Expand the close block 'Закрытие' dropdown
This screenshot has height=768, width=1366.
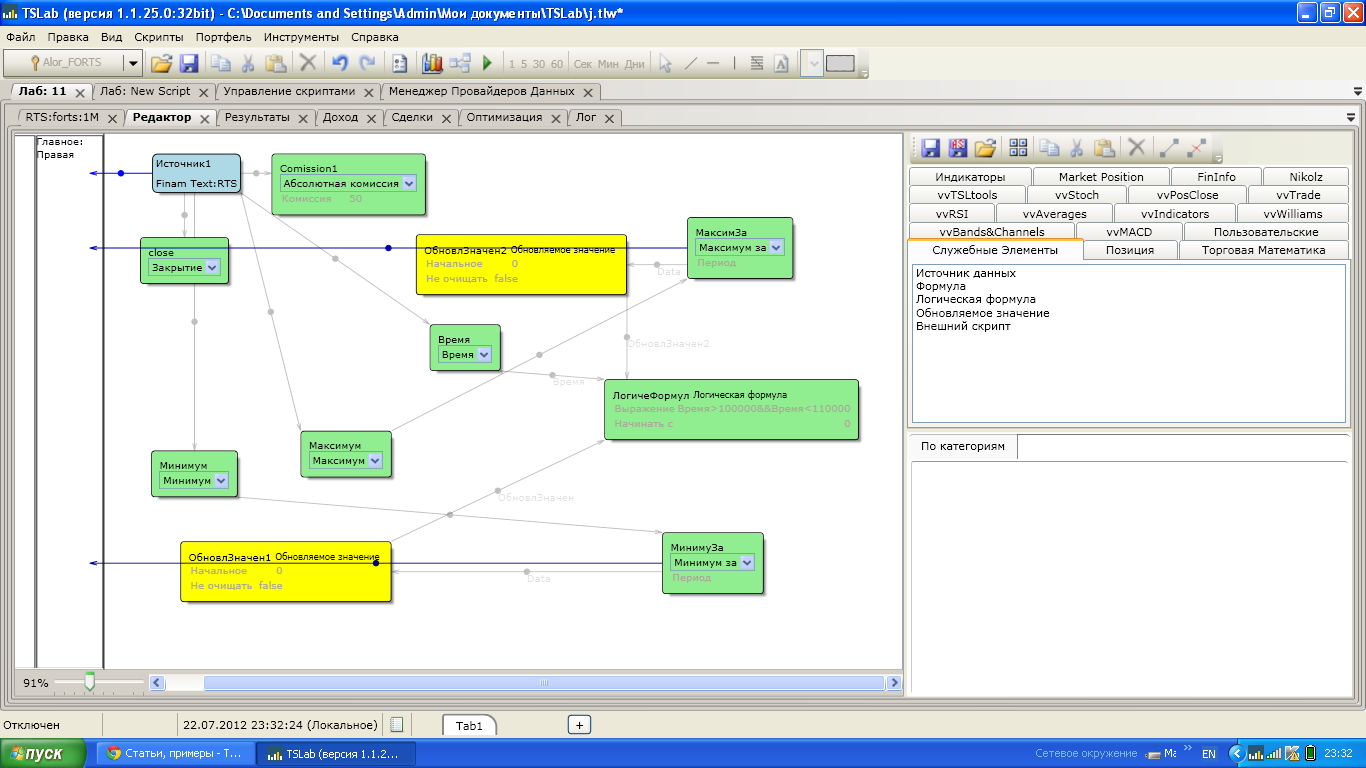click(212, 268)
